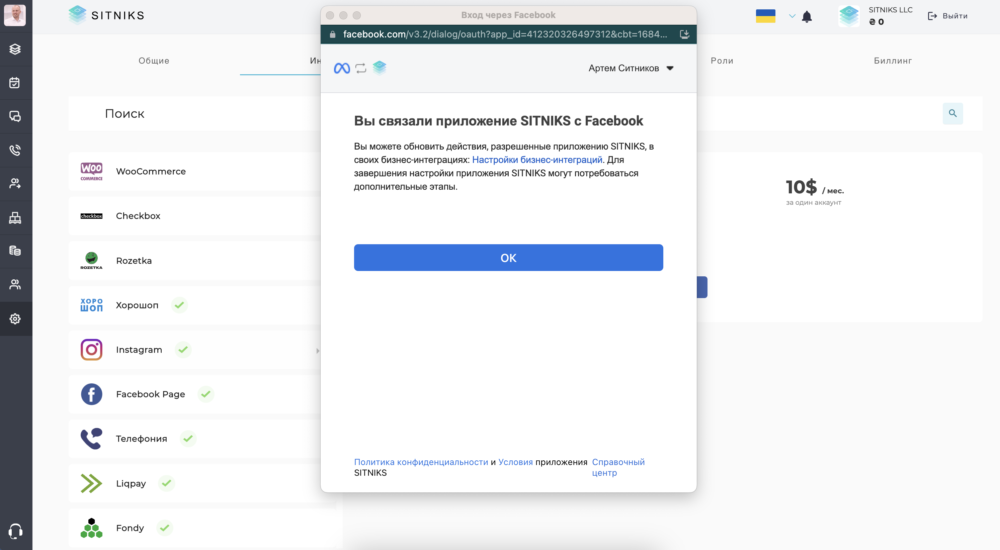Image resolution: width=1000 pixels, height=550 pixels.
Task: Click the Meta logo in dialog
Action: (342, 68)
